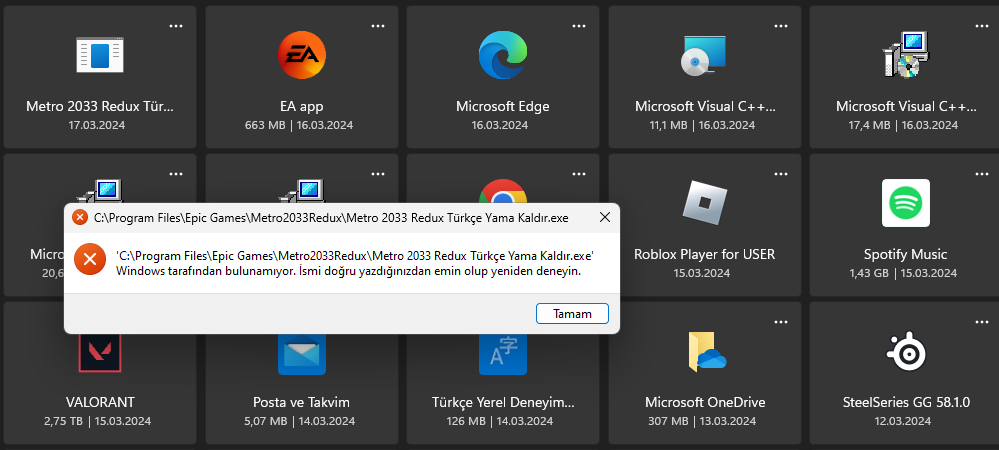The image size is (999, 450).
Task: Click the Microsoft Edge logo icon
Action: tap(503, 55)
